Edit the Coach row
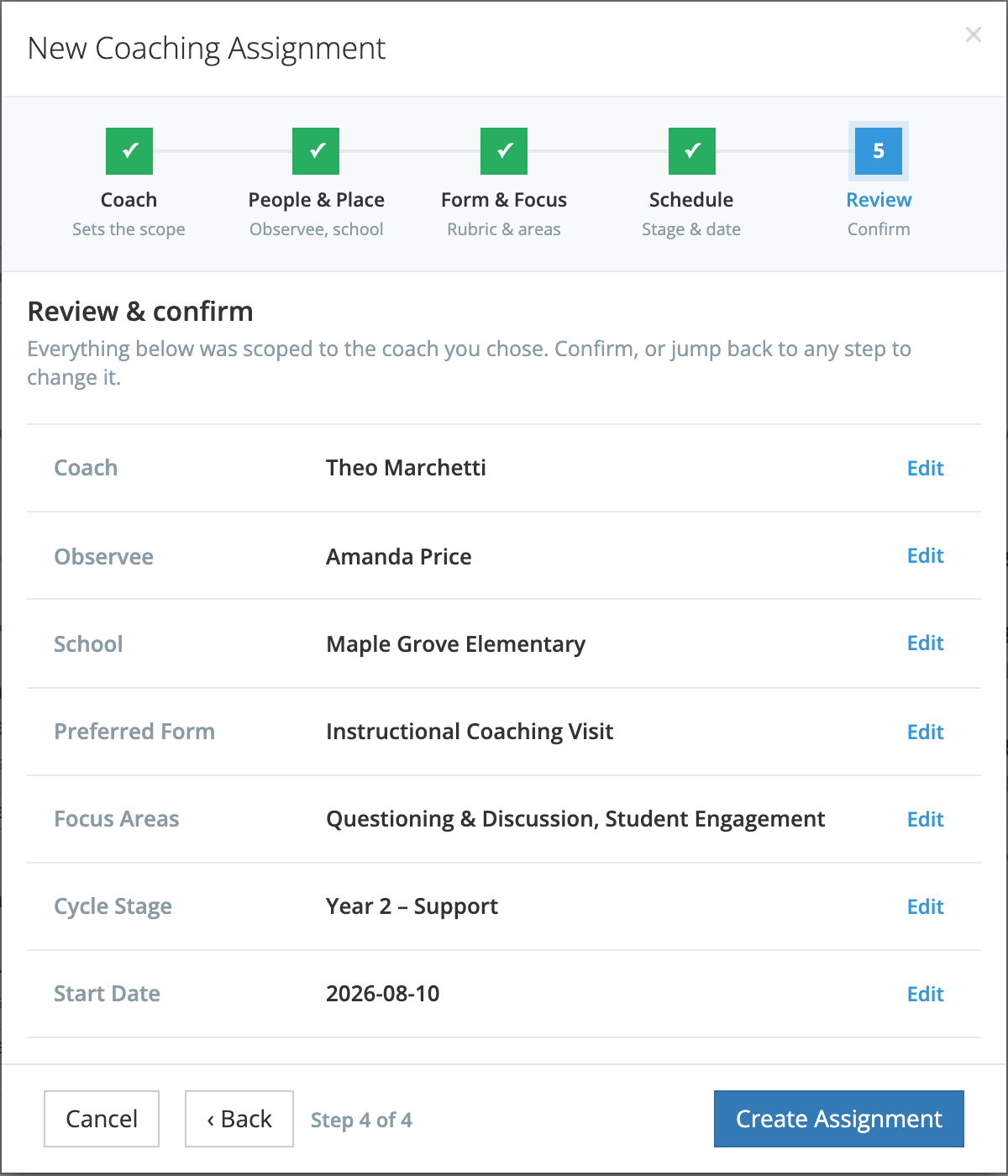 pyautogui.click(x=926, y=468)
